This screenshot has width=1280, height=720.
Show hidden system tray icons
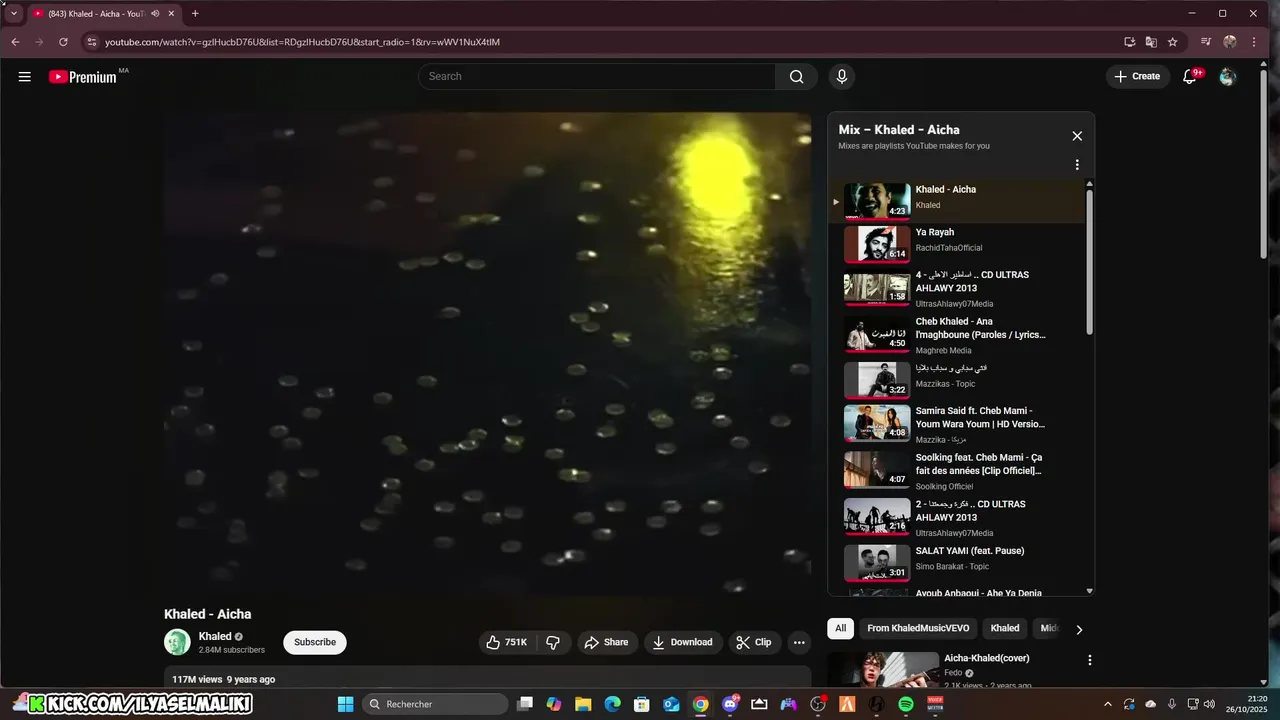coord(1107,704)
